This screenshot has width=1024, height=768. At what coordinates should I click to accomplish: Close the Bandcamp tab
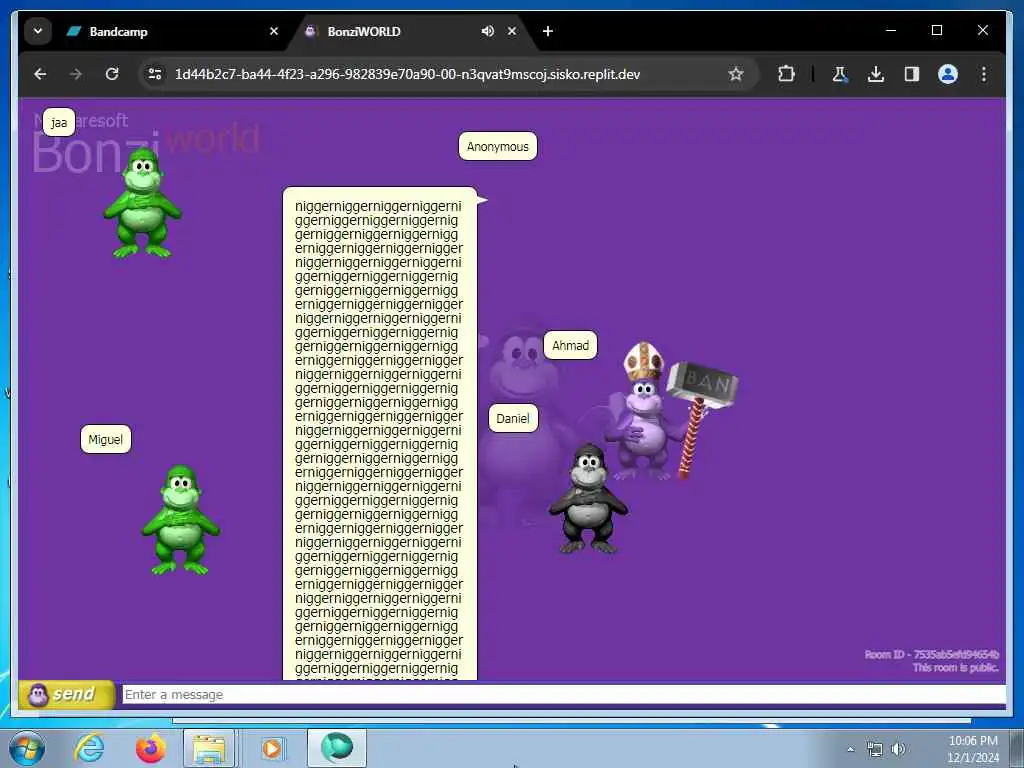point(274,31)
